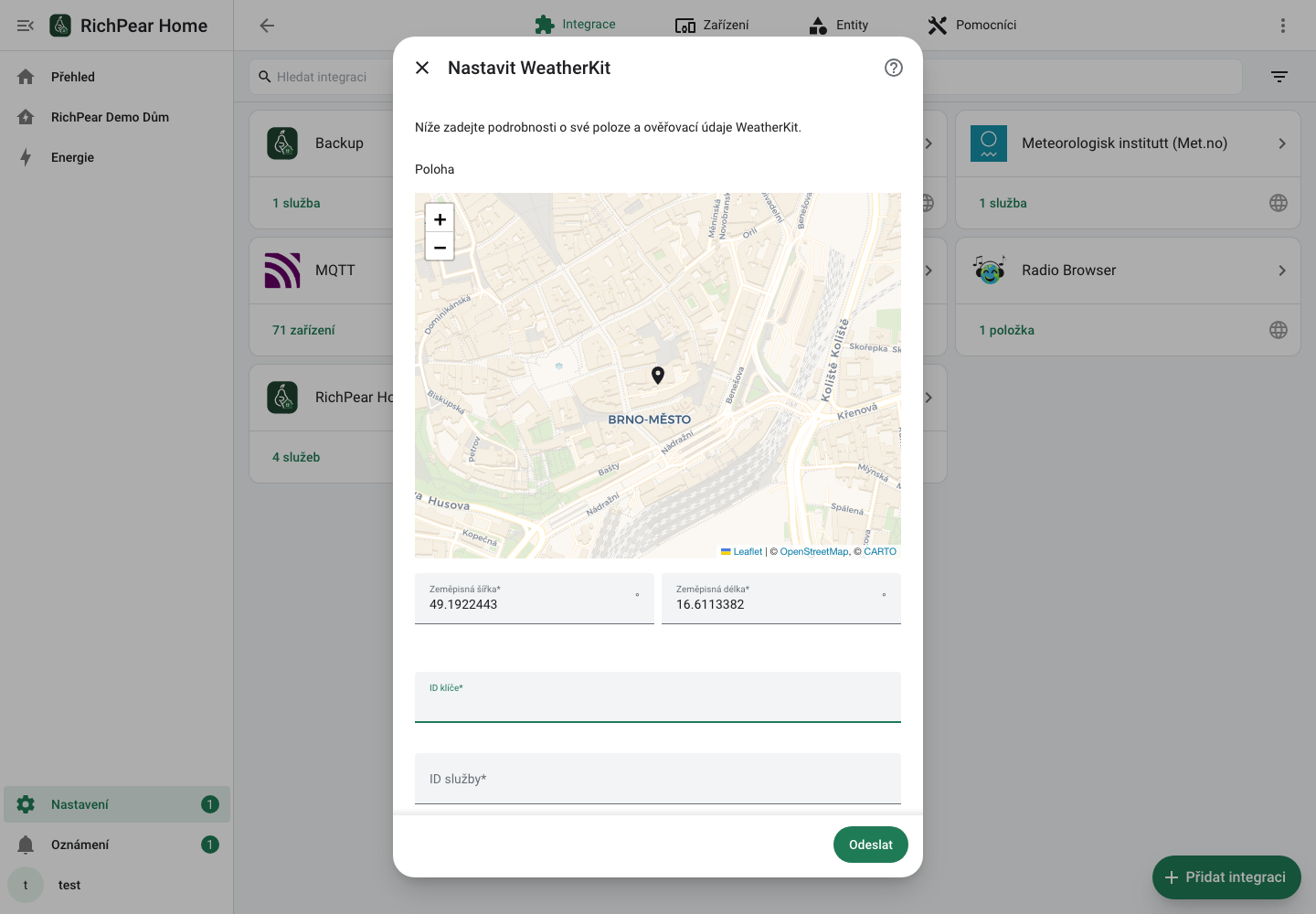Open 1 položka link under Radio Browser
The height and width of the screenshot is (914, 1316).
(1006, 330)
